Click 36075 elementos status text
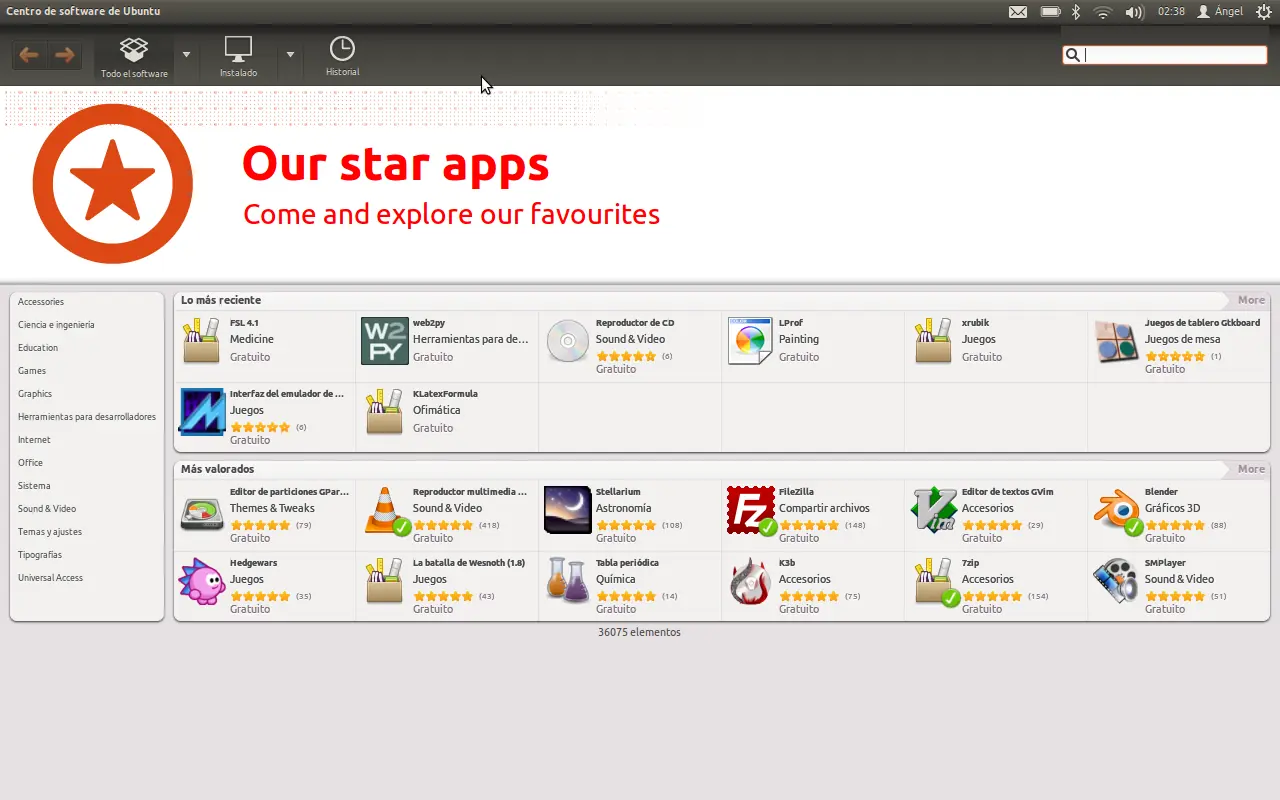The image size is (1280, 800). tap(639, 632)
